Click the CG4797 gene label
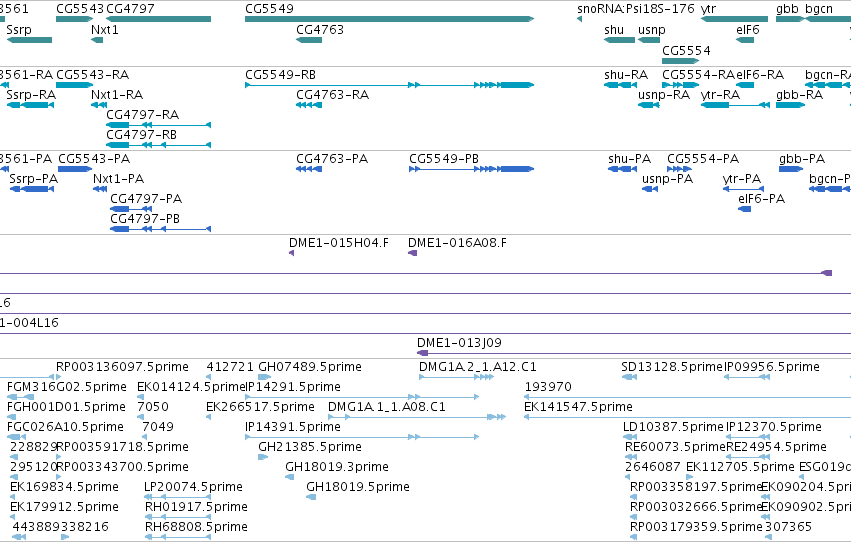Image resolution: width=851 pixels, height=542 pixels. [130, 9]
